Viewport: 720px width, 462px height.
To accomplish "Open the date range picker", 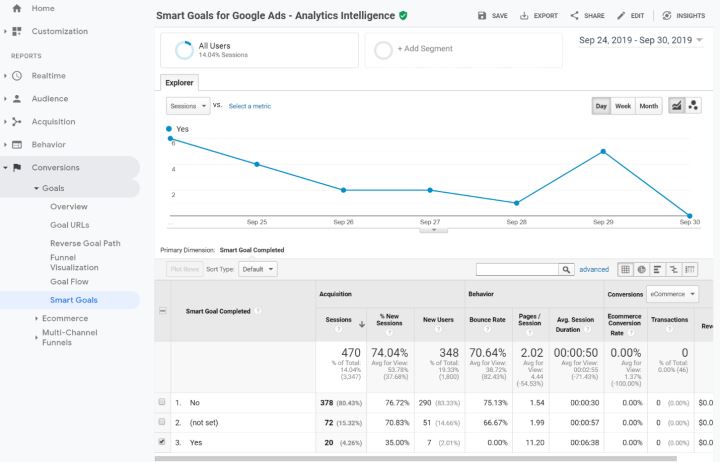I will (641, 40).
